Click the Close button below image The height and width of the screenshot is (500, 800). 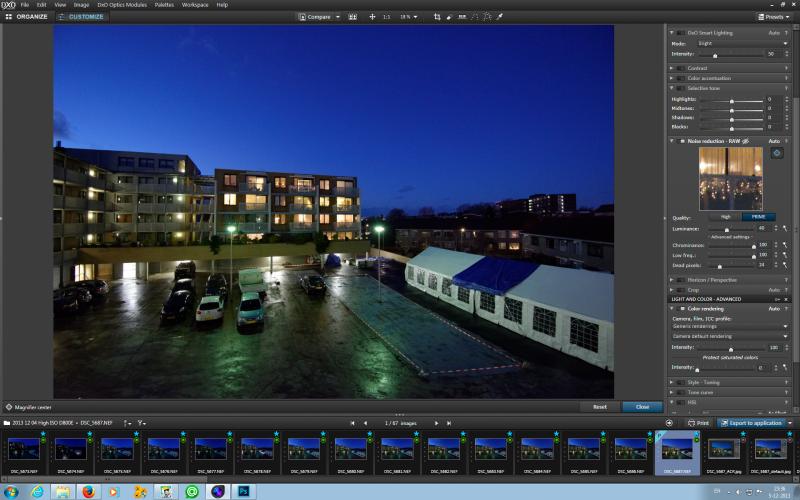point(642,407)
